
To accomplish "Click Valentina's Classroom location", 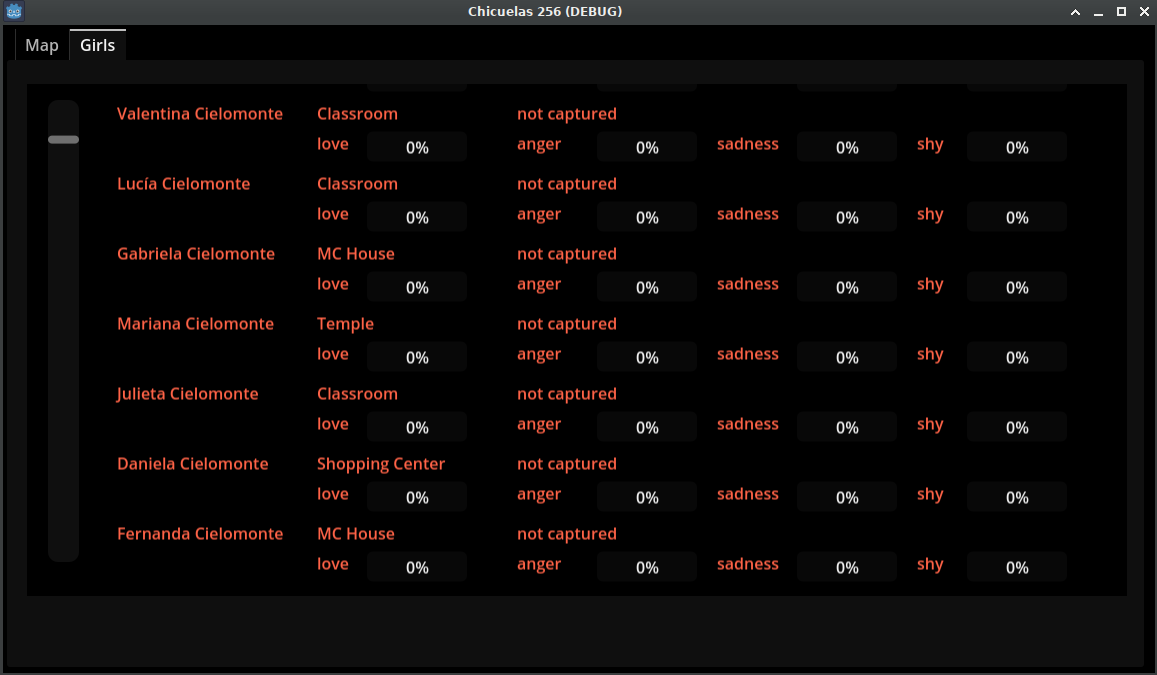I will [x=357, y=114].
